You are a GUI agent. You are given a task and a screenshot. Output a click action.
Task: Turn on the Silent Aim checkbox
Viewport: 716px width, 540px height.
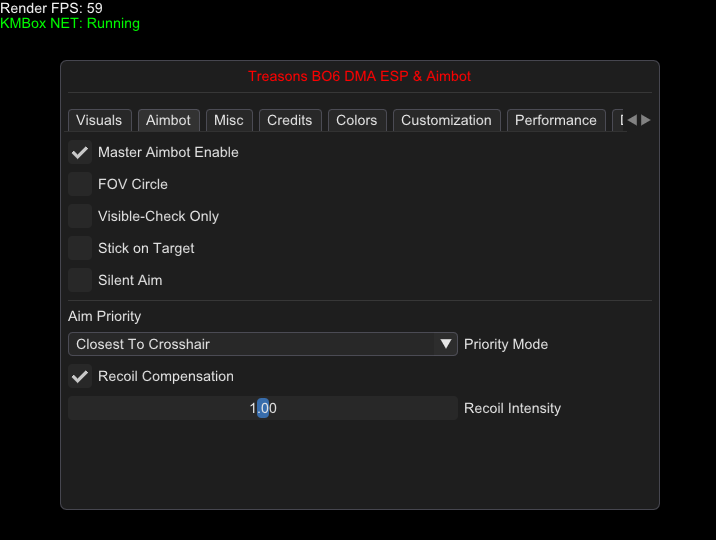(80, 280)
